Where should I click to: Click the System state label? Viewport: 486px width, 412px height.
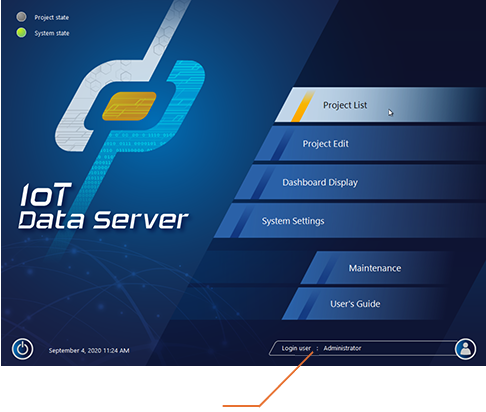coord(52,33)
